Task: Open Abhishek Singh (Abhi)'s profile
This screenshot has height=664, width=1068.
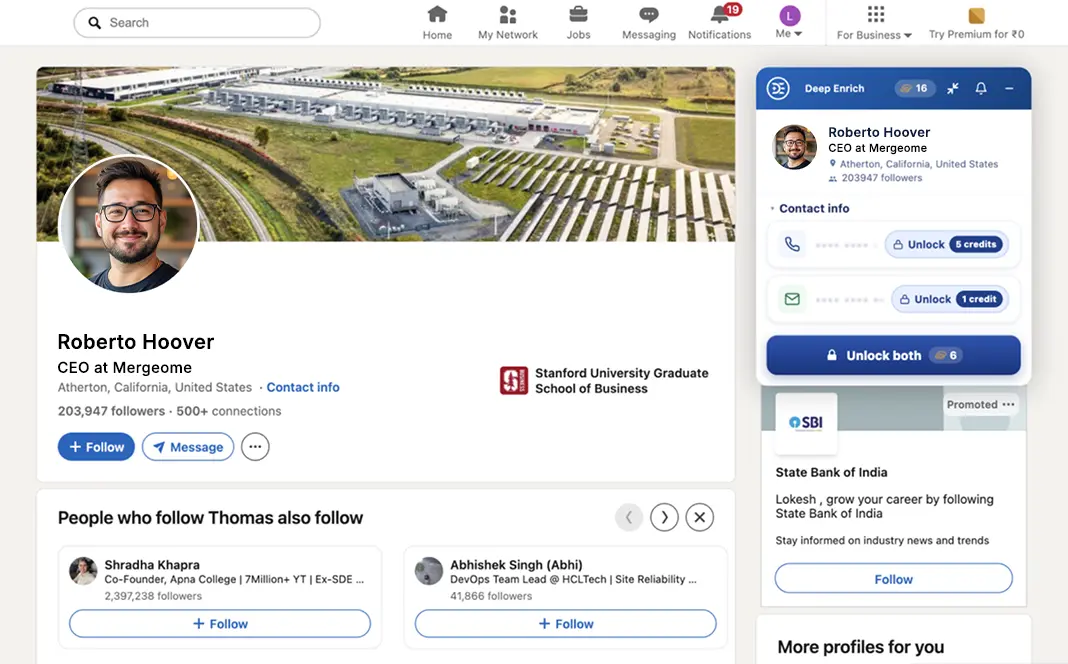Action: click(516, 565)
